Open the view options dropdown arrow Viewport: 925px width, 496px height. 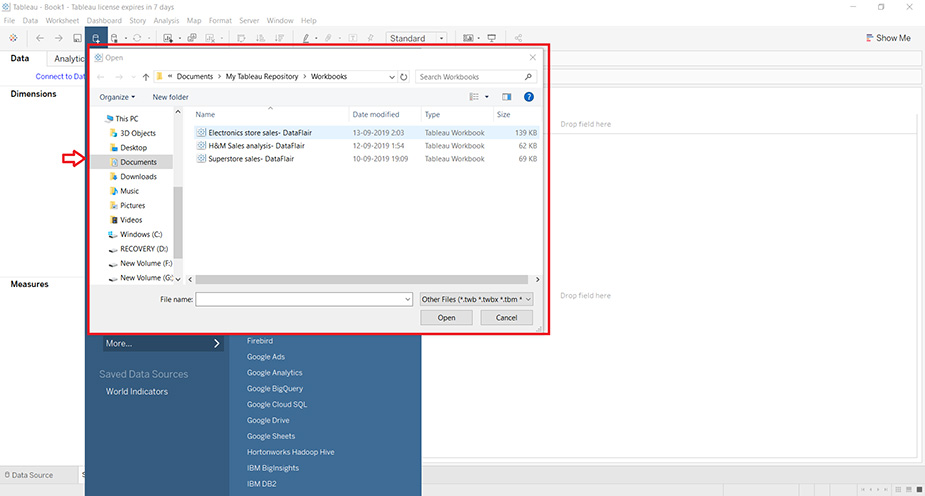487,97
